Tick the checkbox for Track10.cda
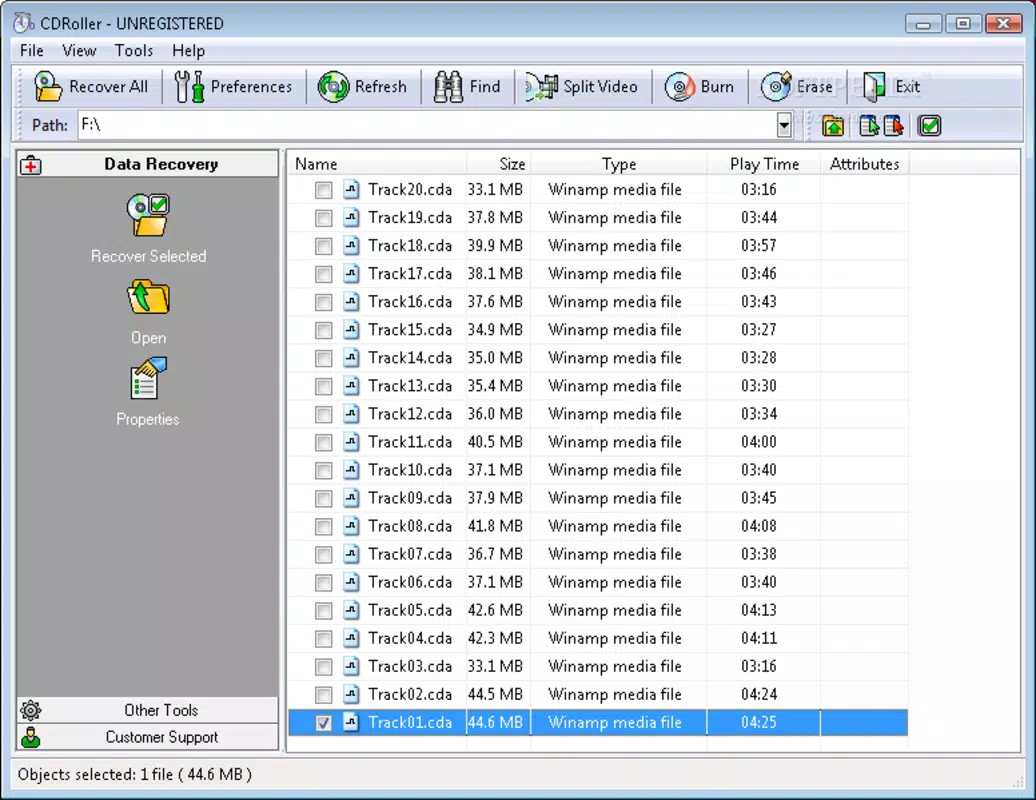This screenshot has width=1036, height=800. tap(323, 470)
